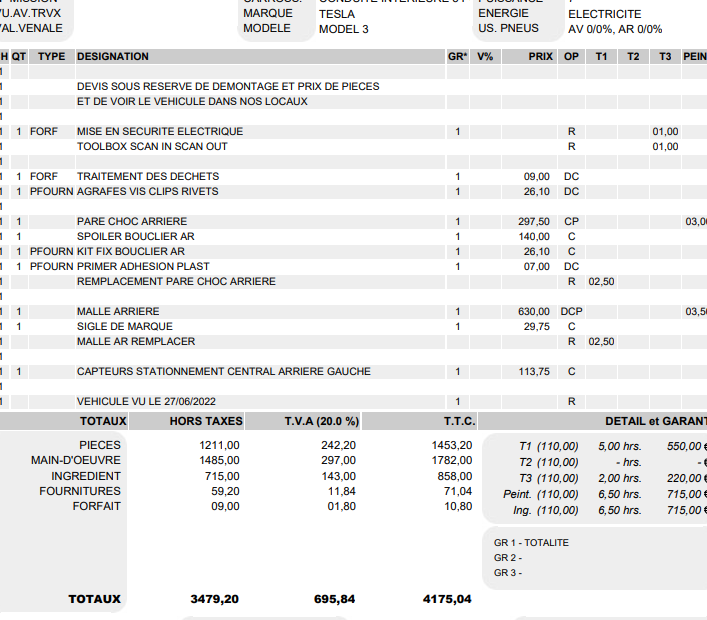707x620 pixels.
Task: Select PRIMER ADHESION PLAST row
Action: pos(354,266)
